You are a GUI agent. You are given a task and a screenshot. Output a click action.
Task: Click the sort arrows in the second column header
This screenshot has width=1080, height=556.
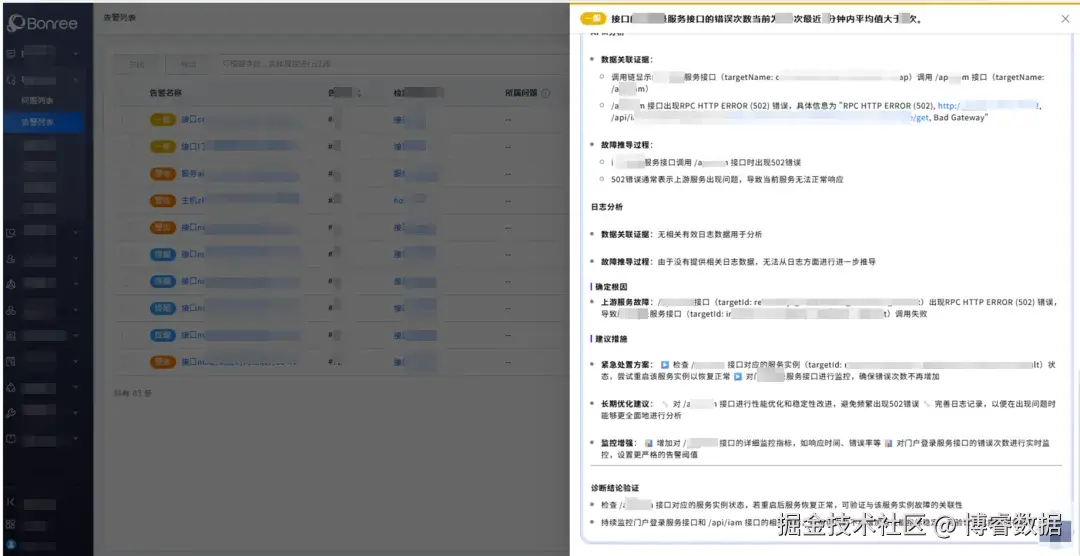tap(358, 93)
